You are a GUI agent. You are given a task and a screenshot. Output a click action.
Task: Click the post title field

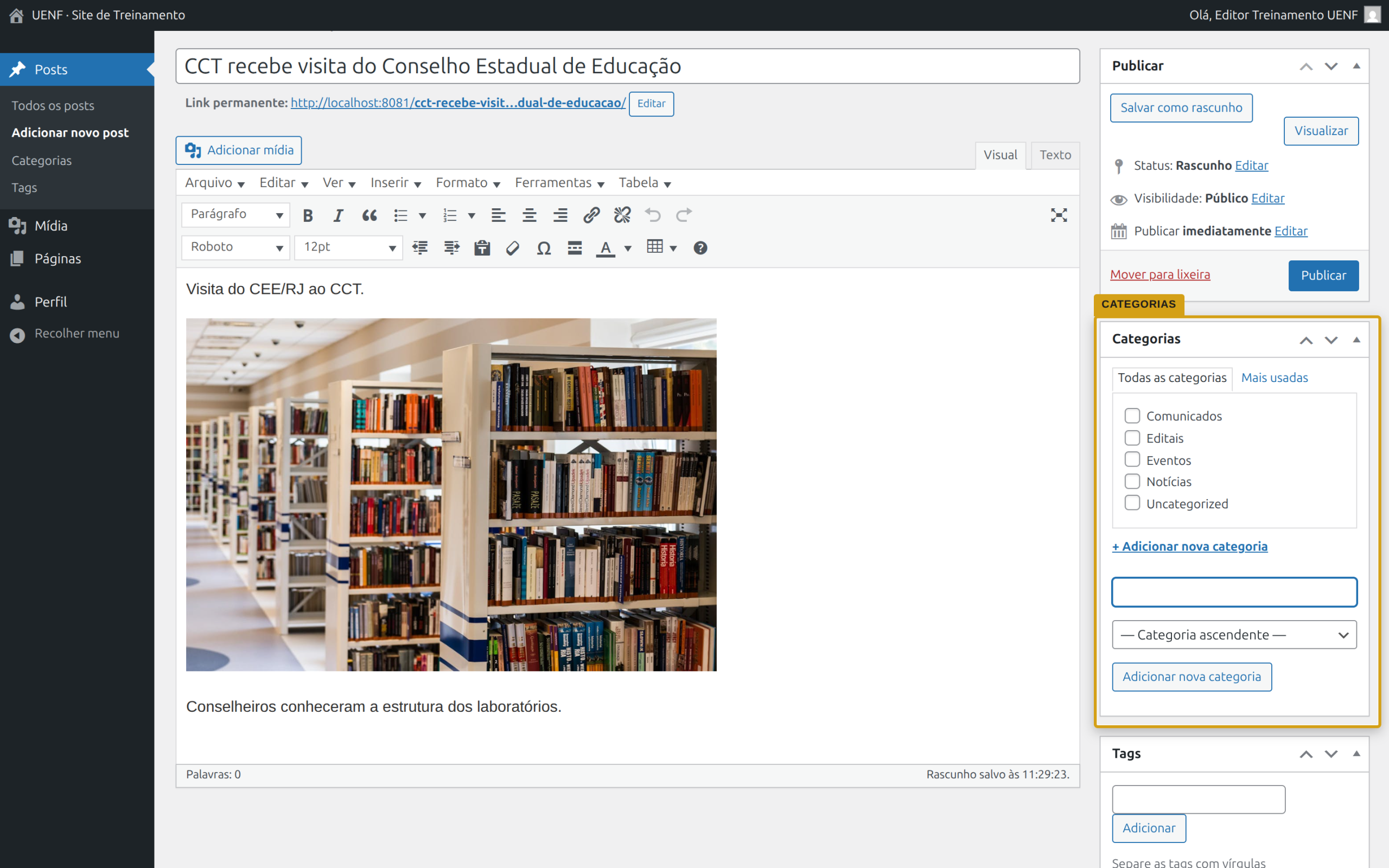(627, 66)
